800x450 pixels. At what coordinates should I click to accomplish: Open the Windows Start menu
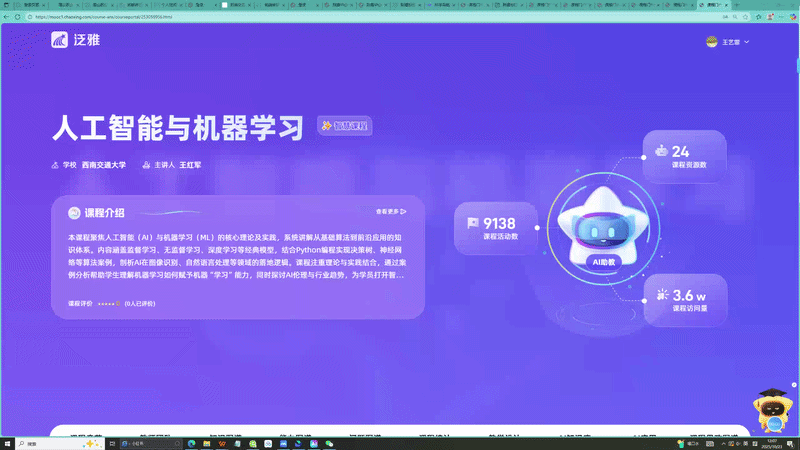7,444
